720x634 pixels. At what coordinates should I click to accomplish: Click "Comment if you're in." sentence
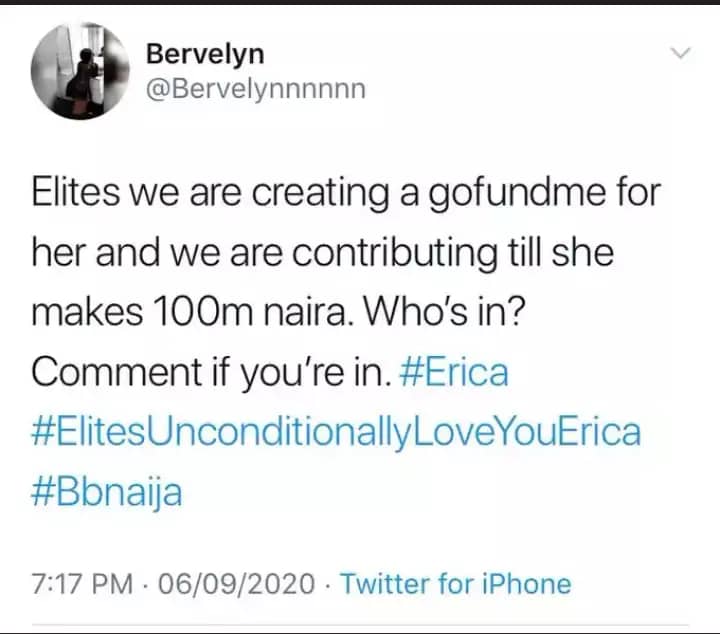(209, 373)
